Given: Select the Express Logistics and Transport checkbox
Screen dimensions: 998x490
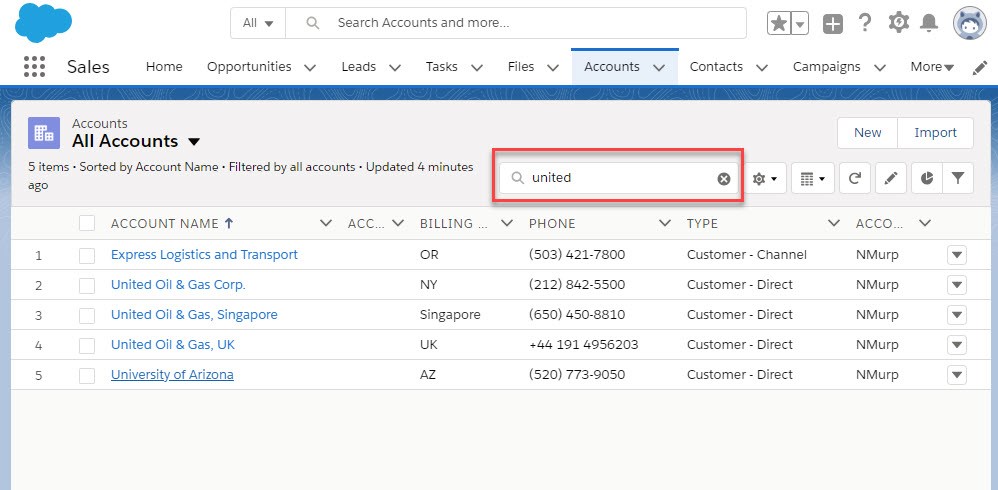Looking at the screenshot, I should [x=87, y=256].
